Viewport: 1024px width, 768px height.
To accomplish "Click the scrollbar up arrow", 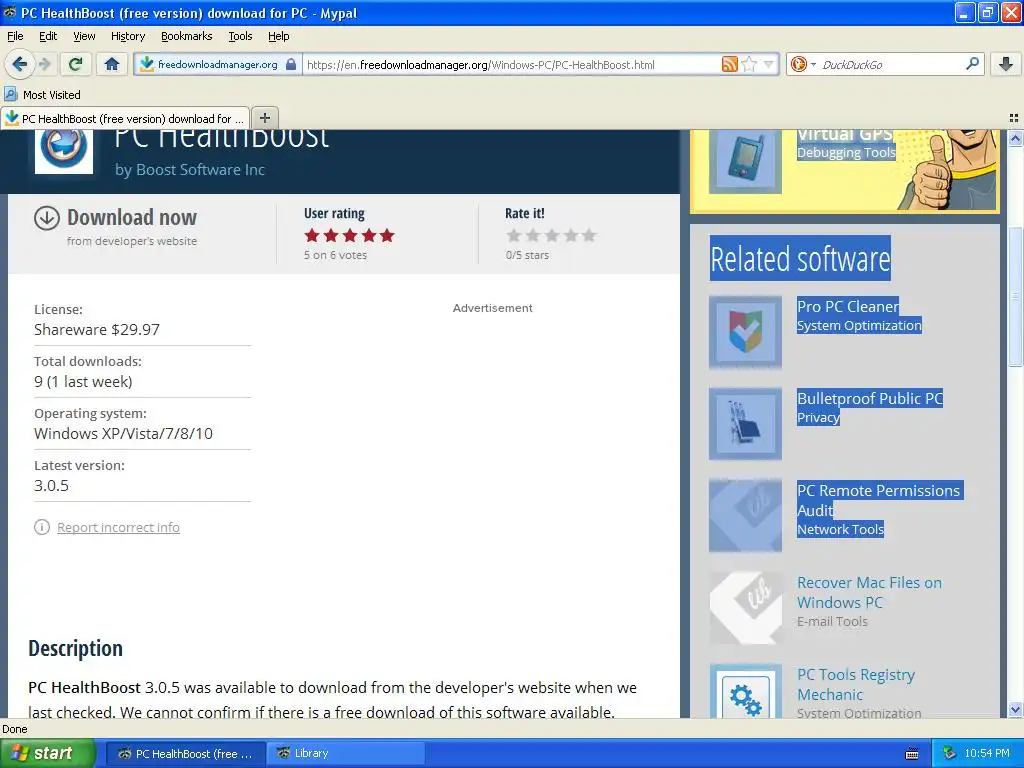I will coord(1015,138).
